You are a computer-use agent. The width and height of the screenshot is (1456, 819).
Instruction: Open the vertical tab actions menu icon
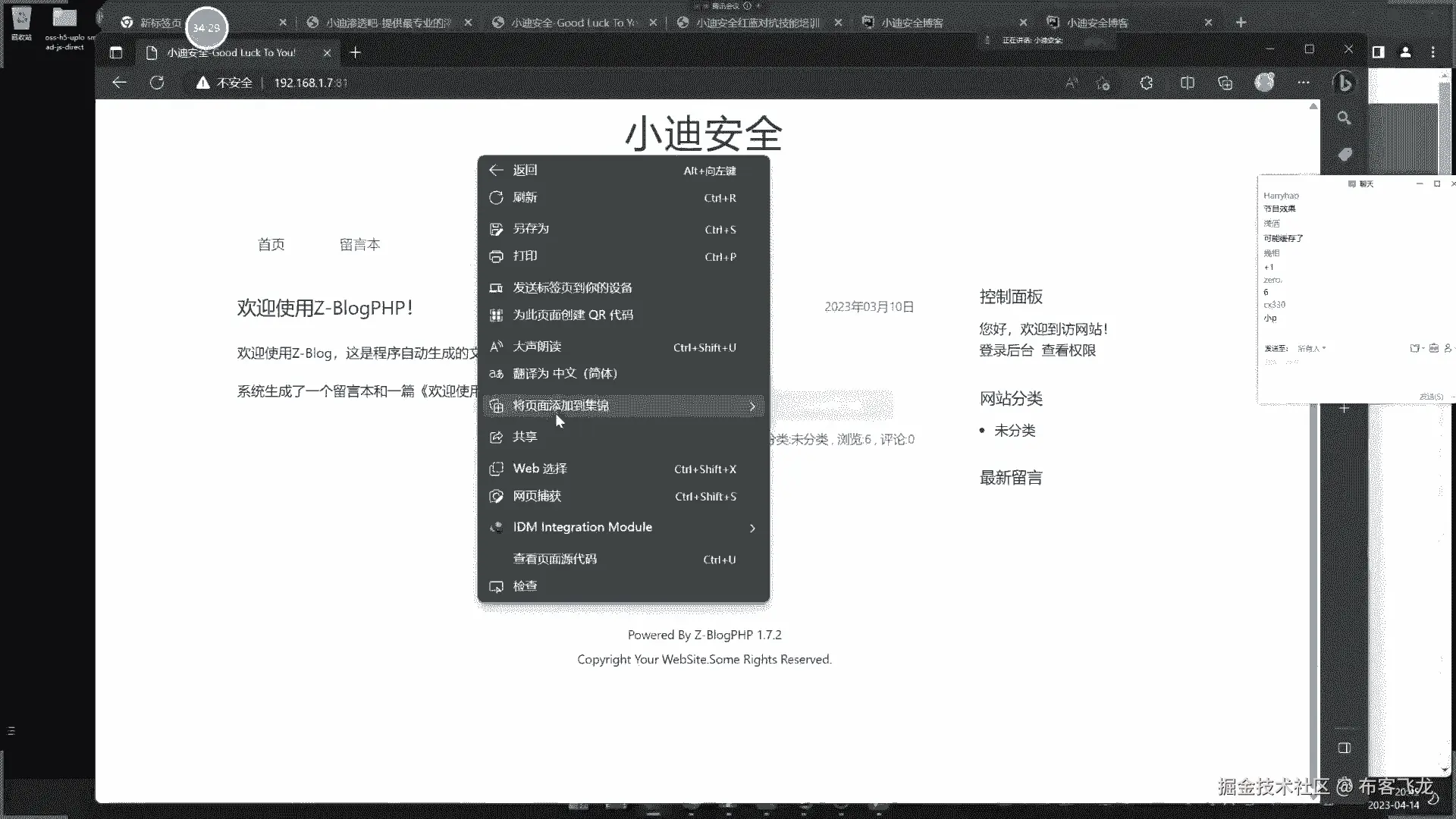(x=116, y=52)
